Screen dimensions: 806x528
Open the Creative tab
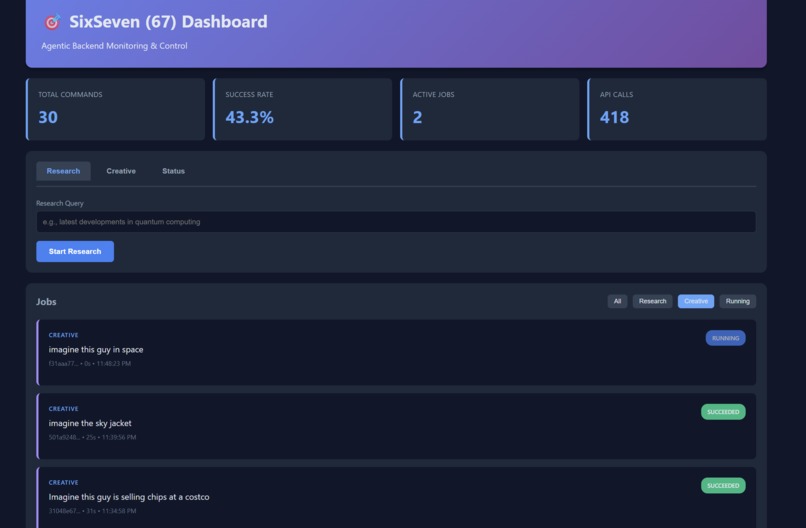(x=121, y=171)
